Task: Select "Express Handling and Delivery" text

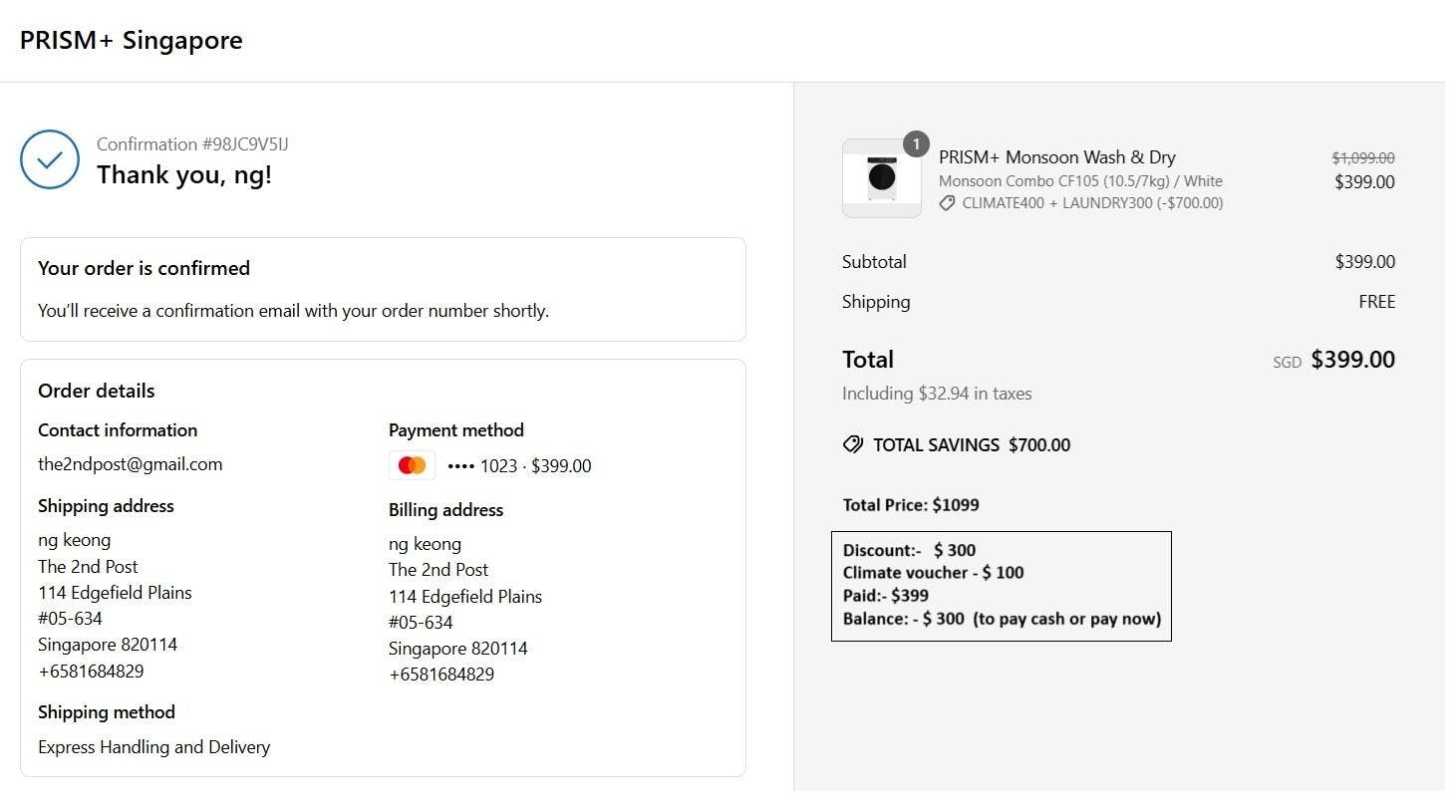Action: coord(154,747)
